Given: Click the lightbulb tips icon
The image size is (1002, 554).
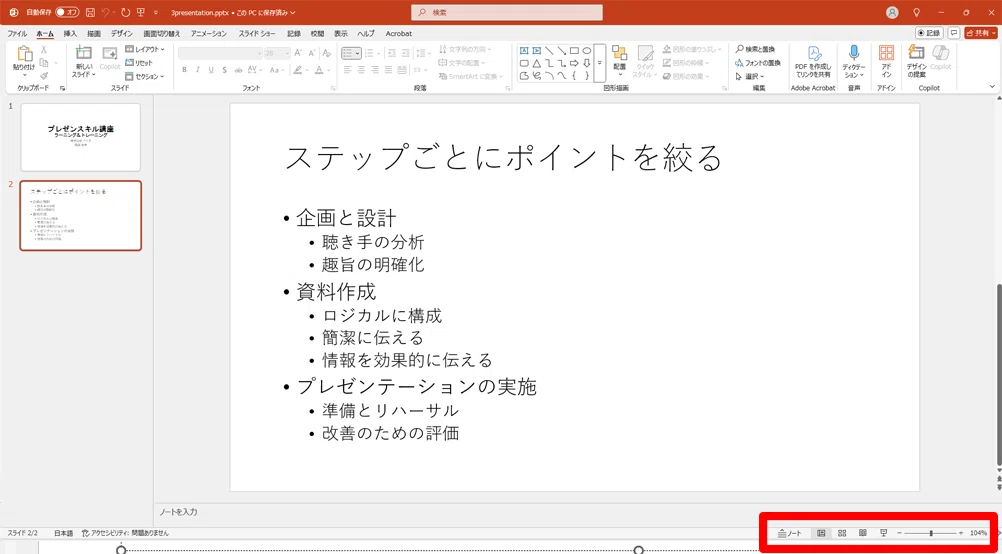Looking at the screenshot, I should (x=917, y=12).
